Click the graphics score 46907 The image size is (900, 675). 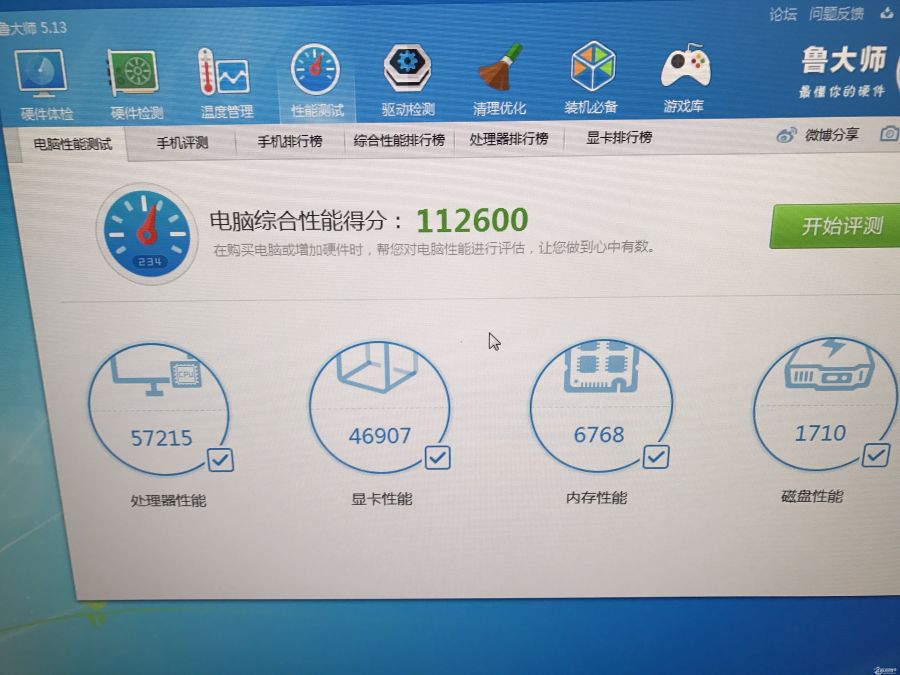coord(380,436)
